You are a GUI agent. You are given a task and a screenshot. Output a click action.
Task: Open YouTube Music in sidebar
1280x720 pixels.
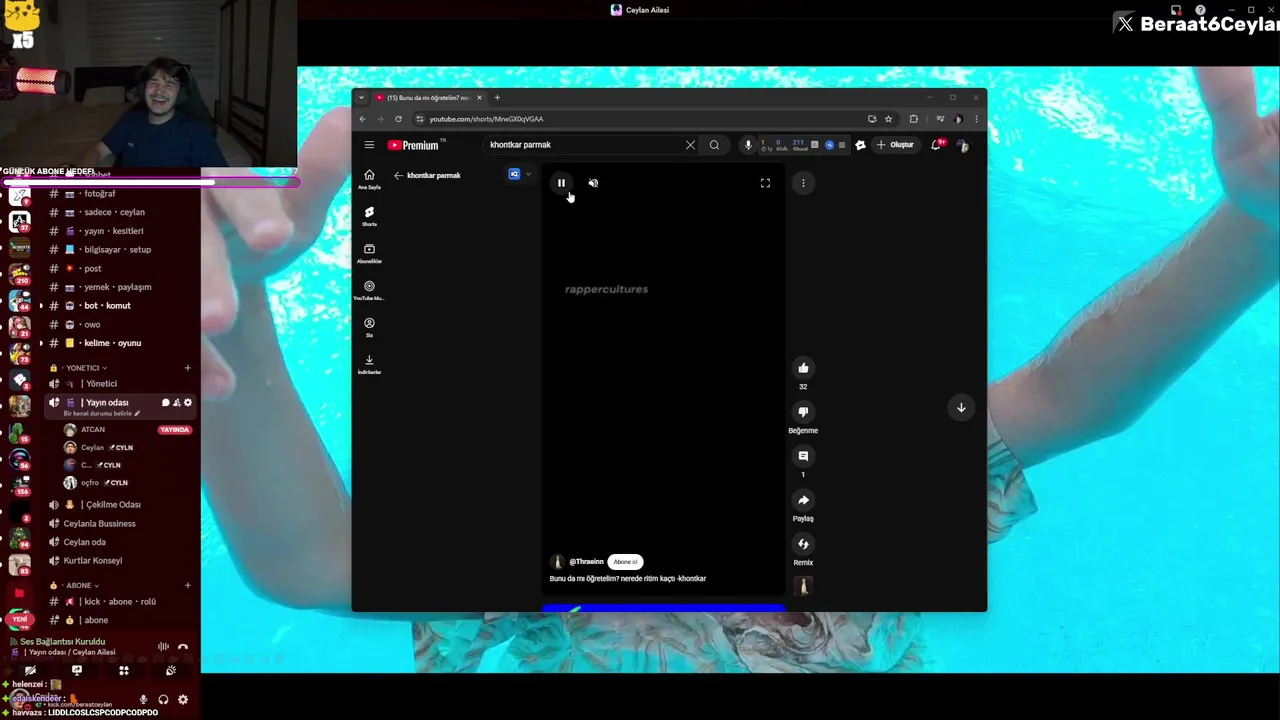[x=369, y=290]
